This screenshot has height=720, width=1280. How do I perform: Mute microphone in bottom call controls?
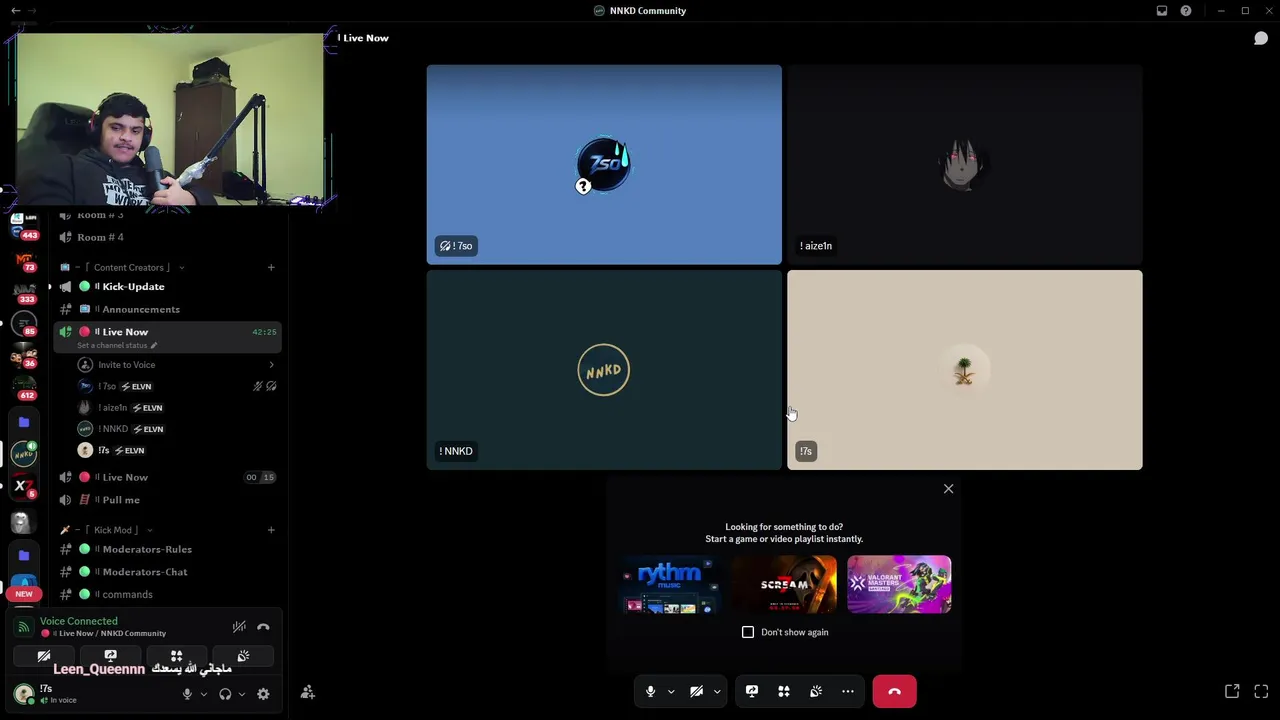(x=650, y=691)
